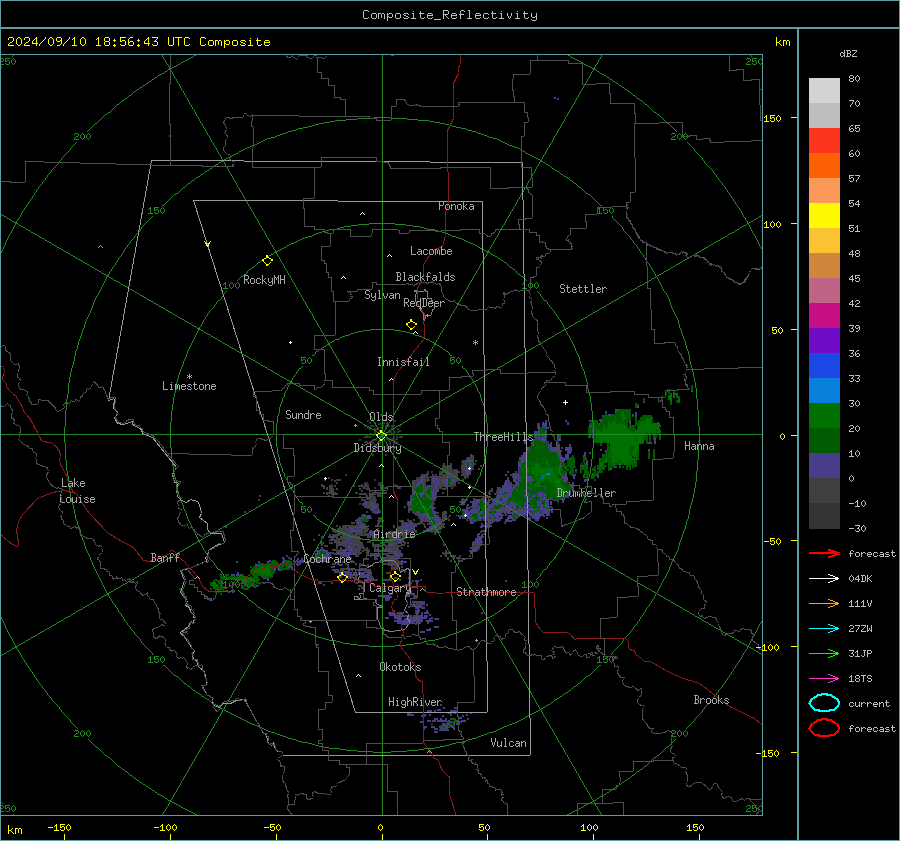Click the radar center diamond at Didsbury
This screenshot has height=841, width=900.
point(381,436)
